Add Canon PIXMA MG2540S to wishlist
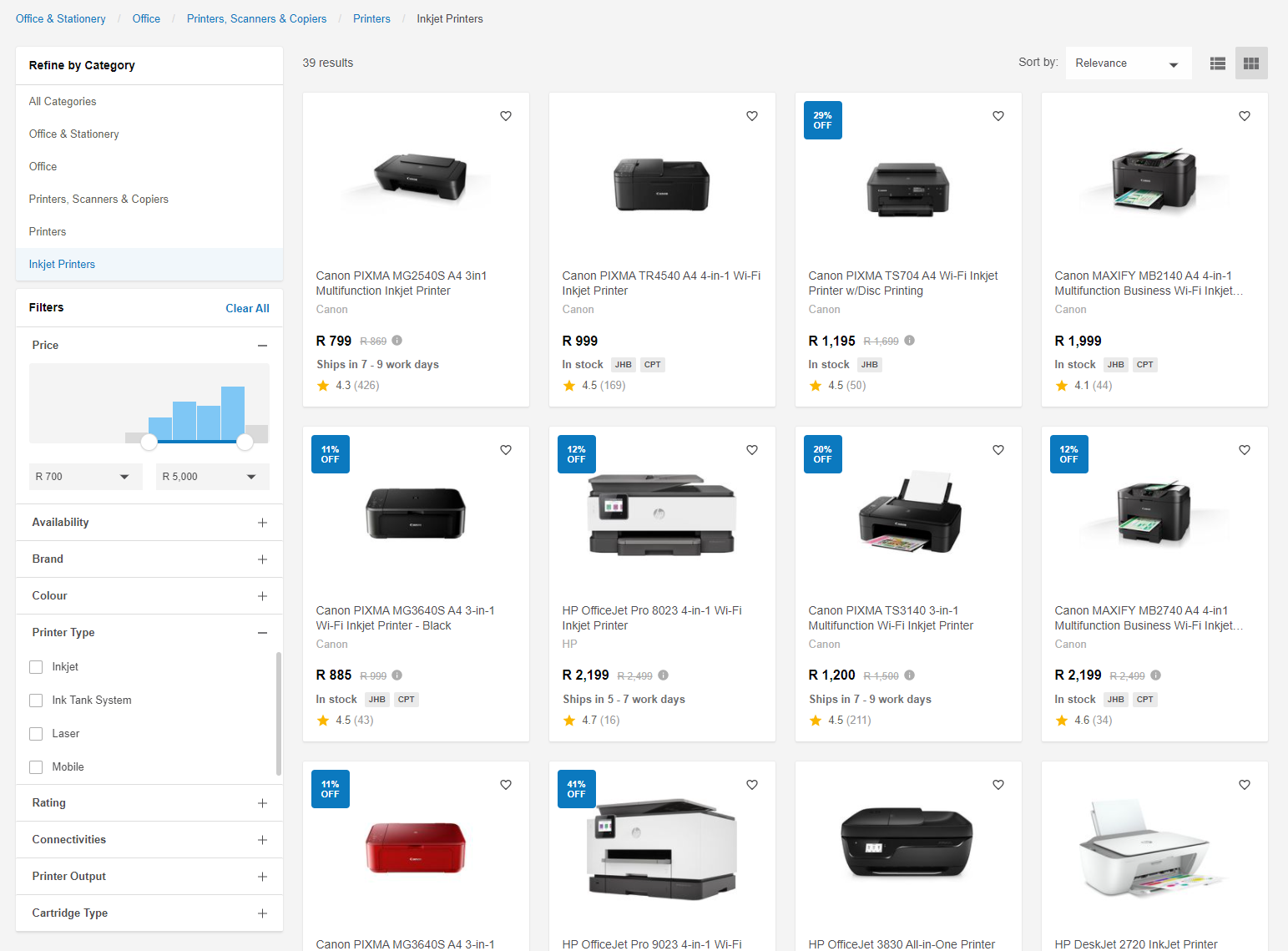This screenshot has height=951, width=1288. (506, 116)
